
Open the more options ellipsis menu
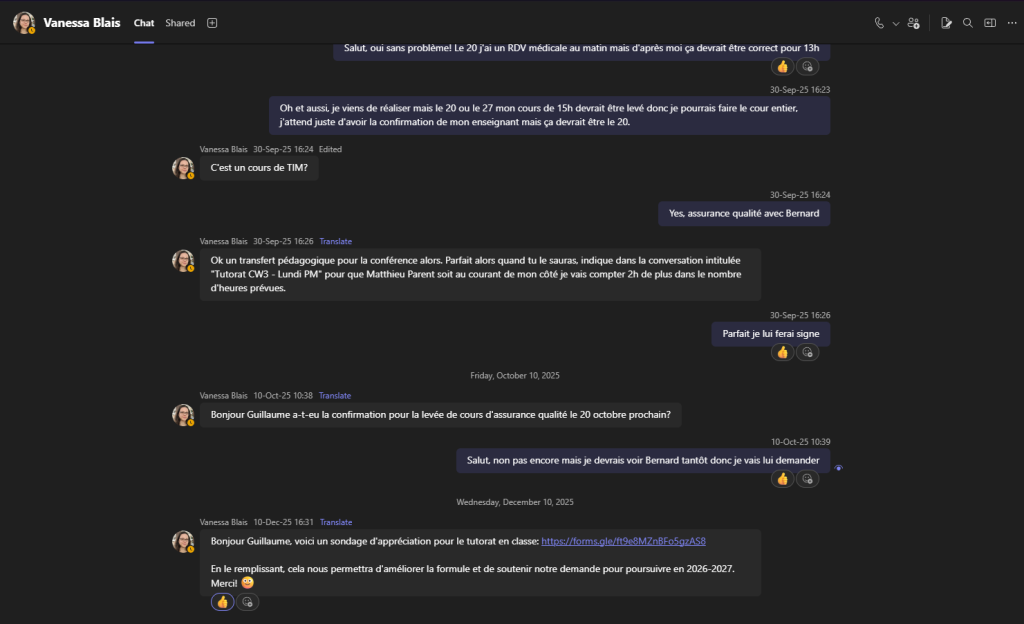1010,23
